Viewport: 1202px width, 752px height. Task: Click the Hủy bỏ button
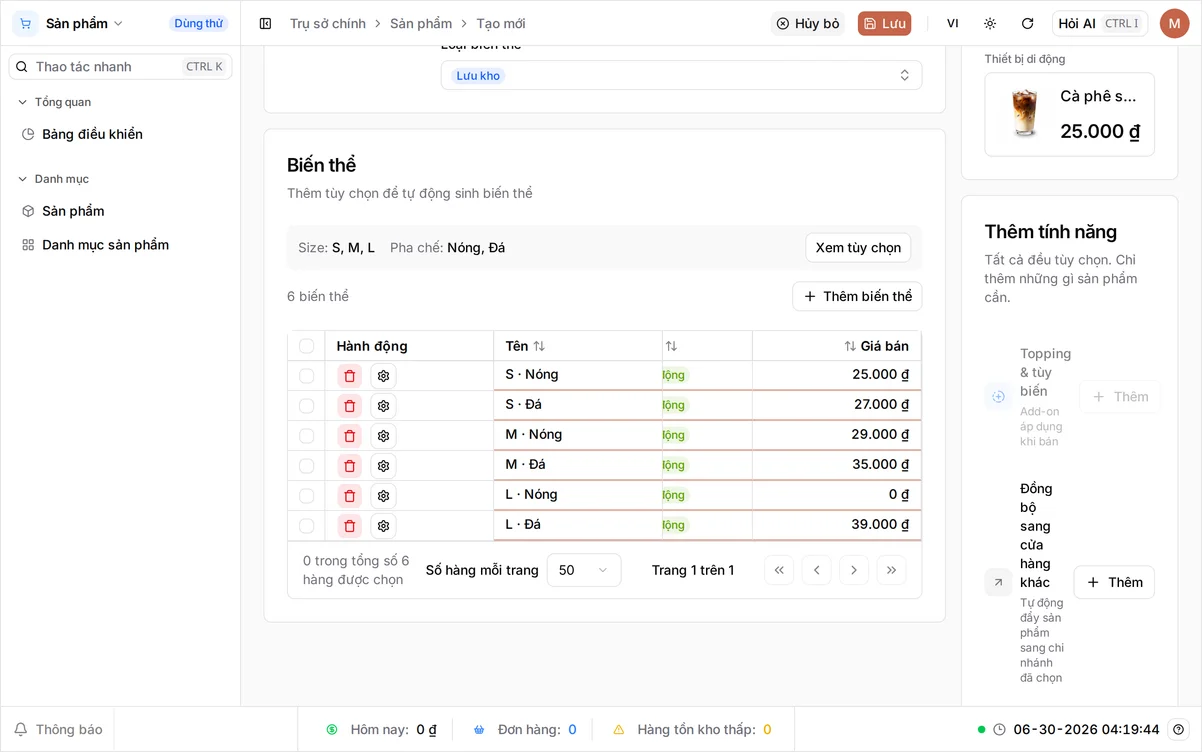(x=808, y=23)
